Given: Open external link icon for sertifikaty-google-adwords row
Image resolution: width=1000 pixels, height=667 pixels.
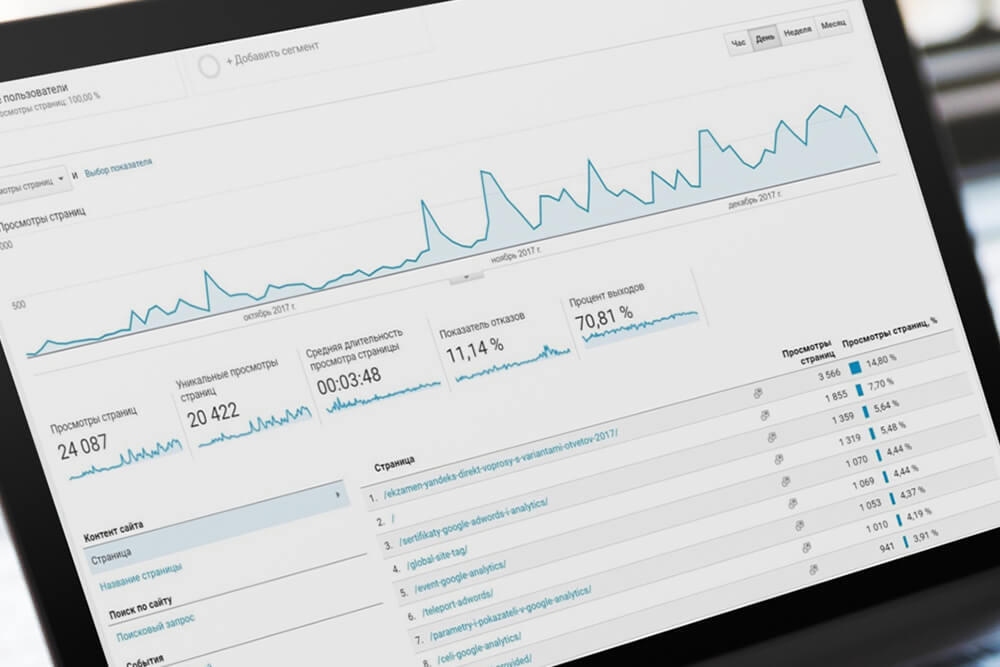Looking at the screenshot, I should pyautogui.click(x=772, y=438).
